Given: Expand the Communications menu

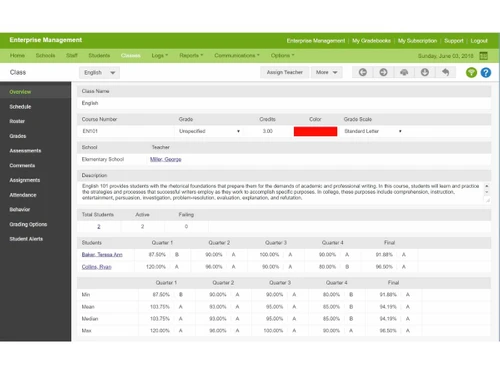Looking at the screenshot, I should pyautogui.click(x=237, y=55).
